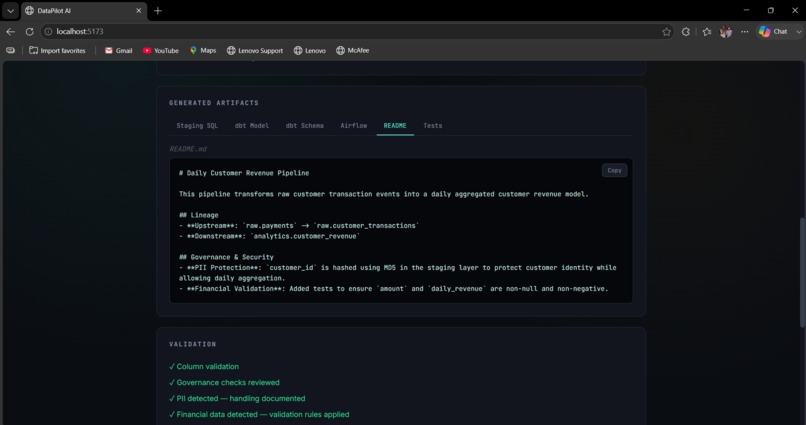The width and height of the screenshot is (806, 425).
Task: Open YouTube bookmark
Action: pos(160,50)
